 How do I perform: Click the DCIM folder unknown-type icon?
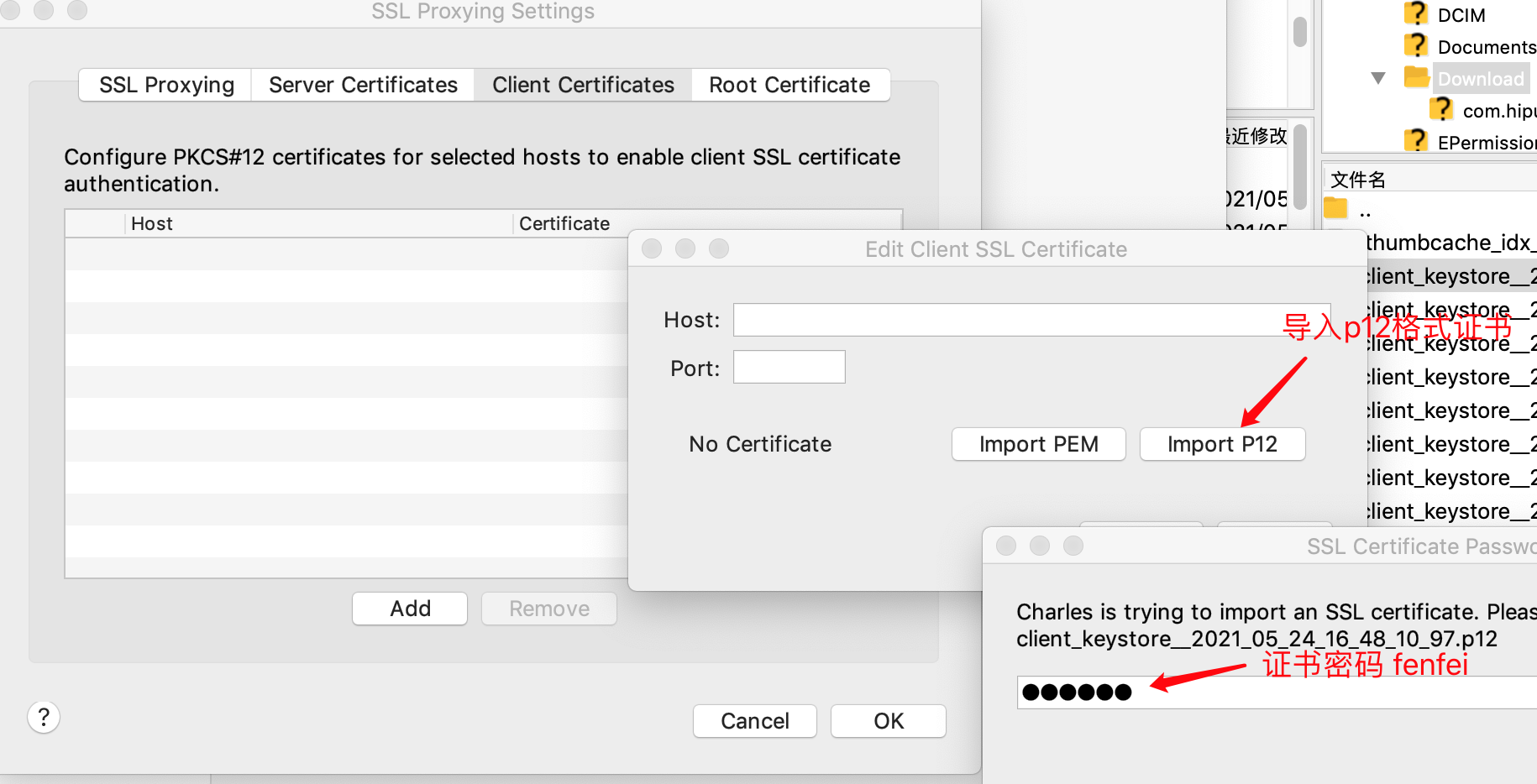tap(1416, 14)
